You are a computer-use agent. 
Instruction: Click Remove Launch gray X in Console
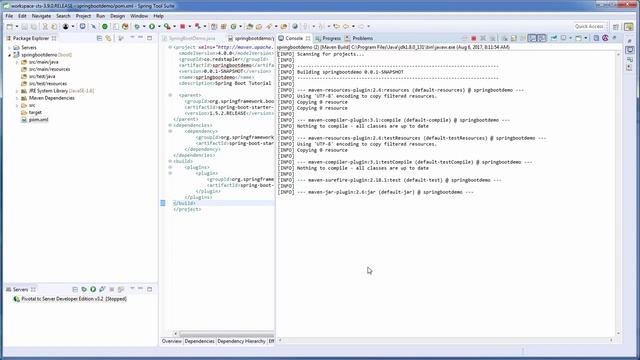point(483,38)
